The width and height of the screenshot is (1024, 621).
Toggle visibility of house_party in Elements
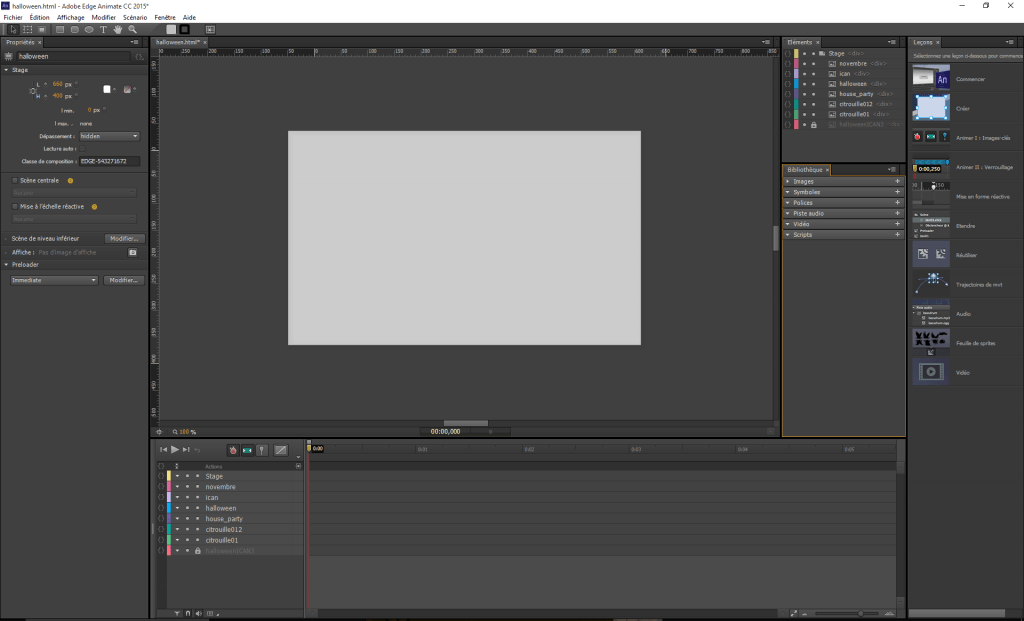(x=805, y=94)
